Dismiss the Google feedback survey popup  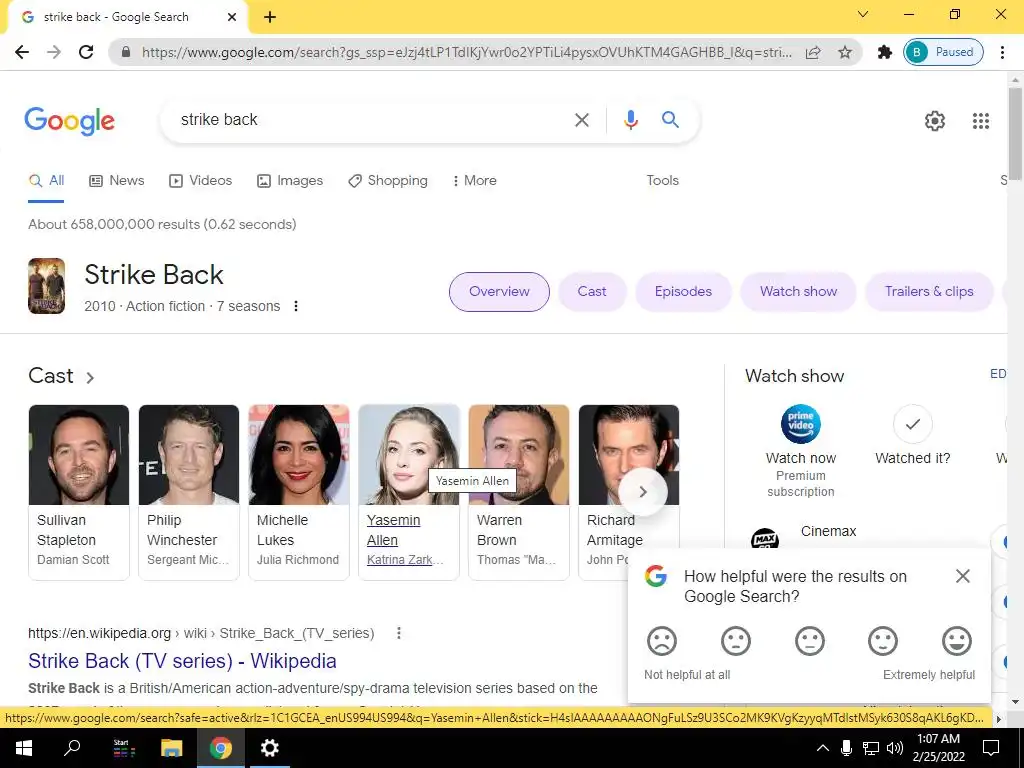pos(963,576)
